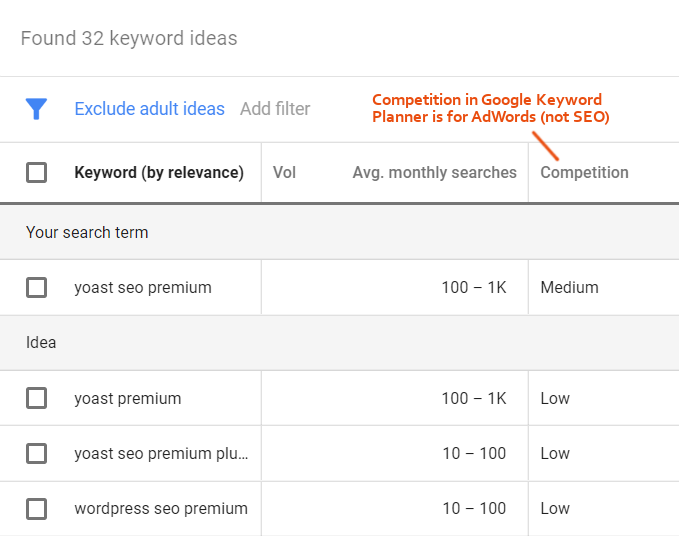Image resolution: width=679 pixels, height=536 pixels.
Task: Select the yoast premium row checkbox
Action: [37, 399]
